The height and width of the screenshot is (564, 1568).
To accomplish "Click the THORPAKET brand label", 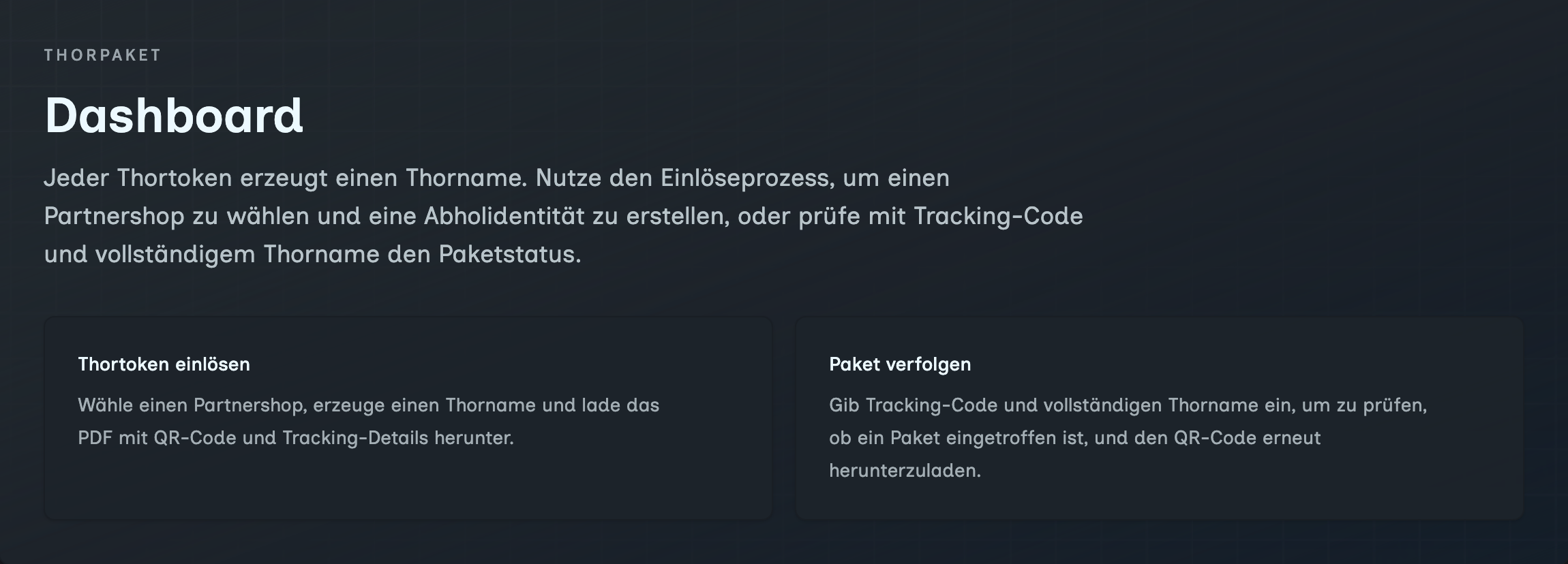I will click(x=102, y=56).
